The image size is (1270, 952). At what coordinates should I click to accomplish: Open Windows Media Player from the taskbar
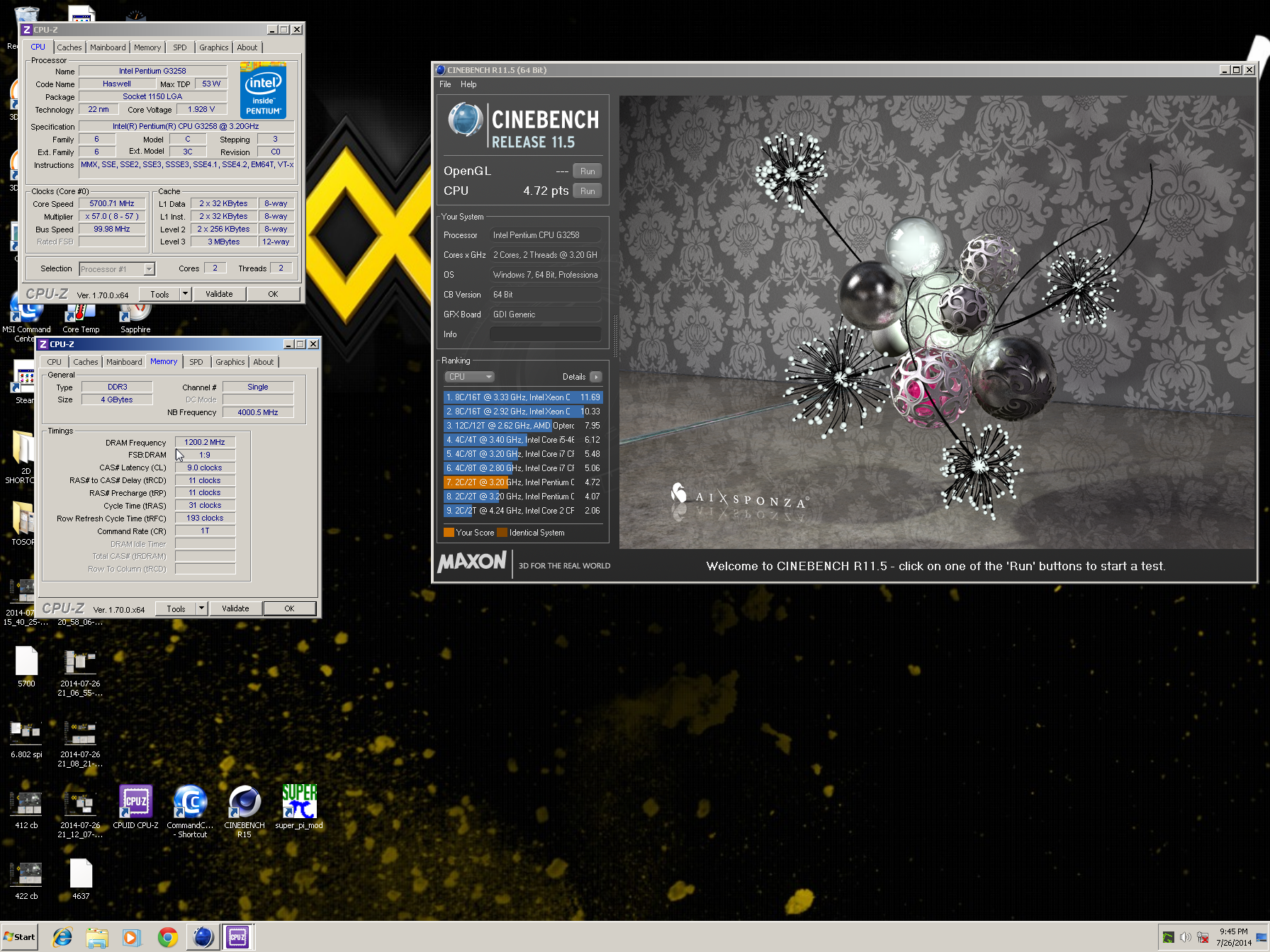pyautogui.click(x=132, y=937)
